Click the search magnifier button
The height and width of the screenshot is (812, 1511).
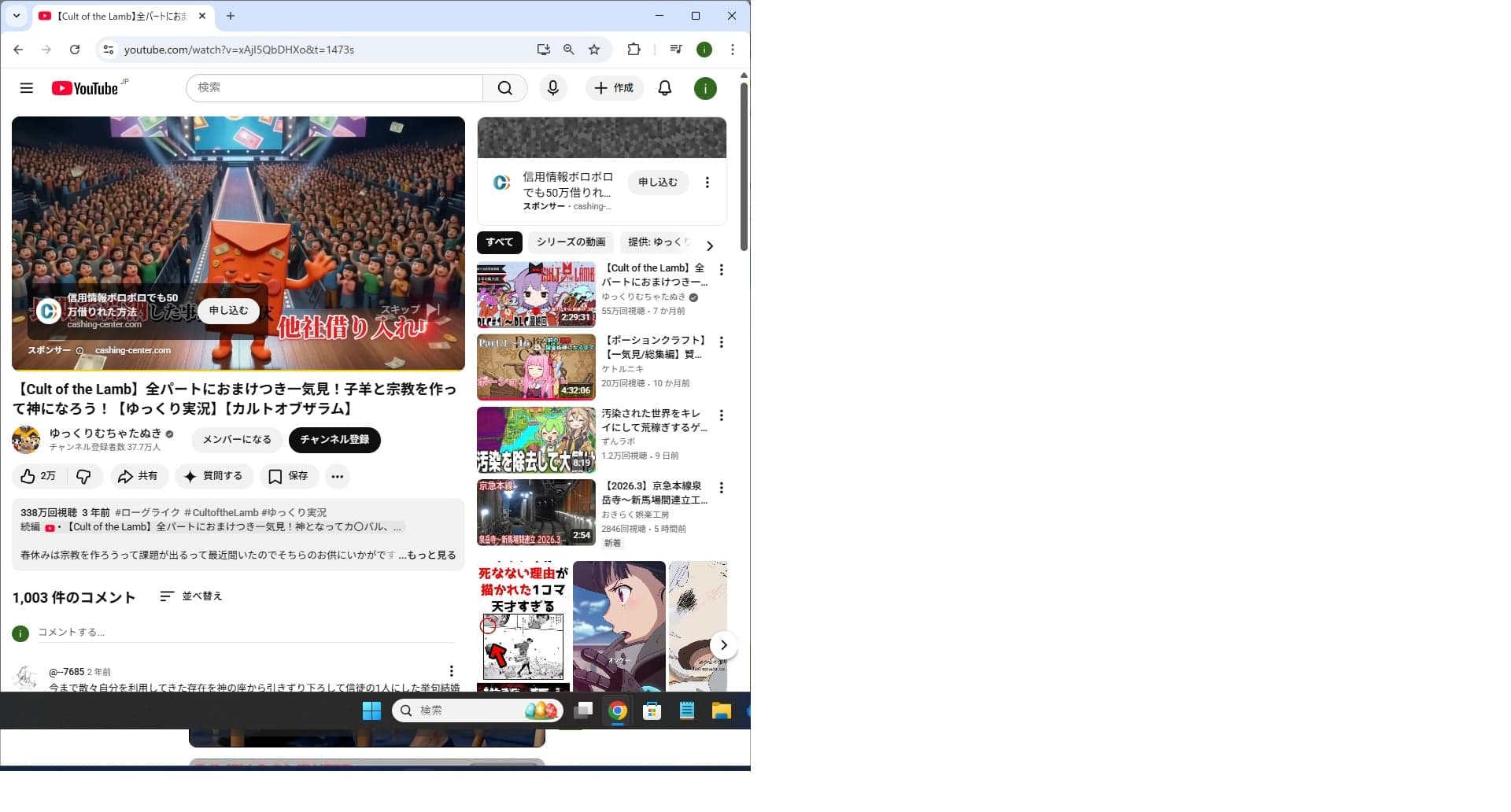tap(505, 88)
